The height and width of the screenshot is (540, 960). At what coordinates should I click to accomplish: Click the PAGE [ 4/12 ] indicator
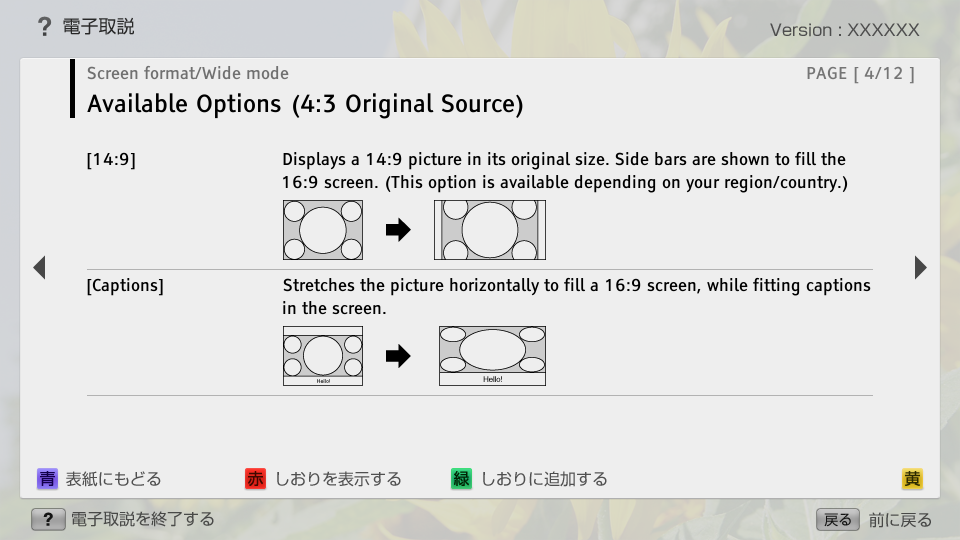(x=860, y=73)
